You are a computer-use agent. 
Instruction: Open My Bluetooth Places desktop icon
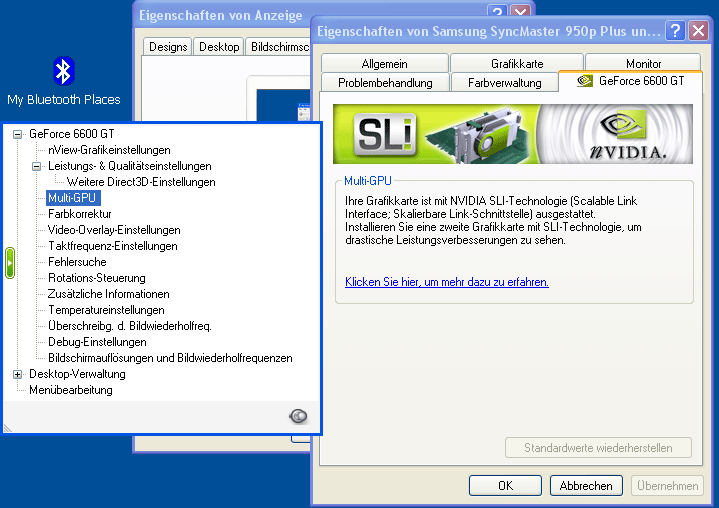coord(63,81)
